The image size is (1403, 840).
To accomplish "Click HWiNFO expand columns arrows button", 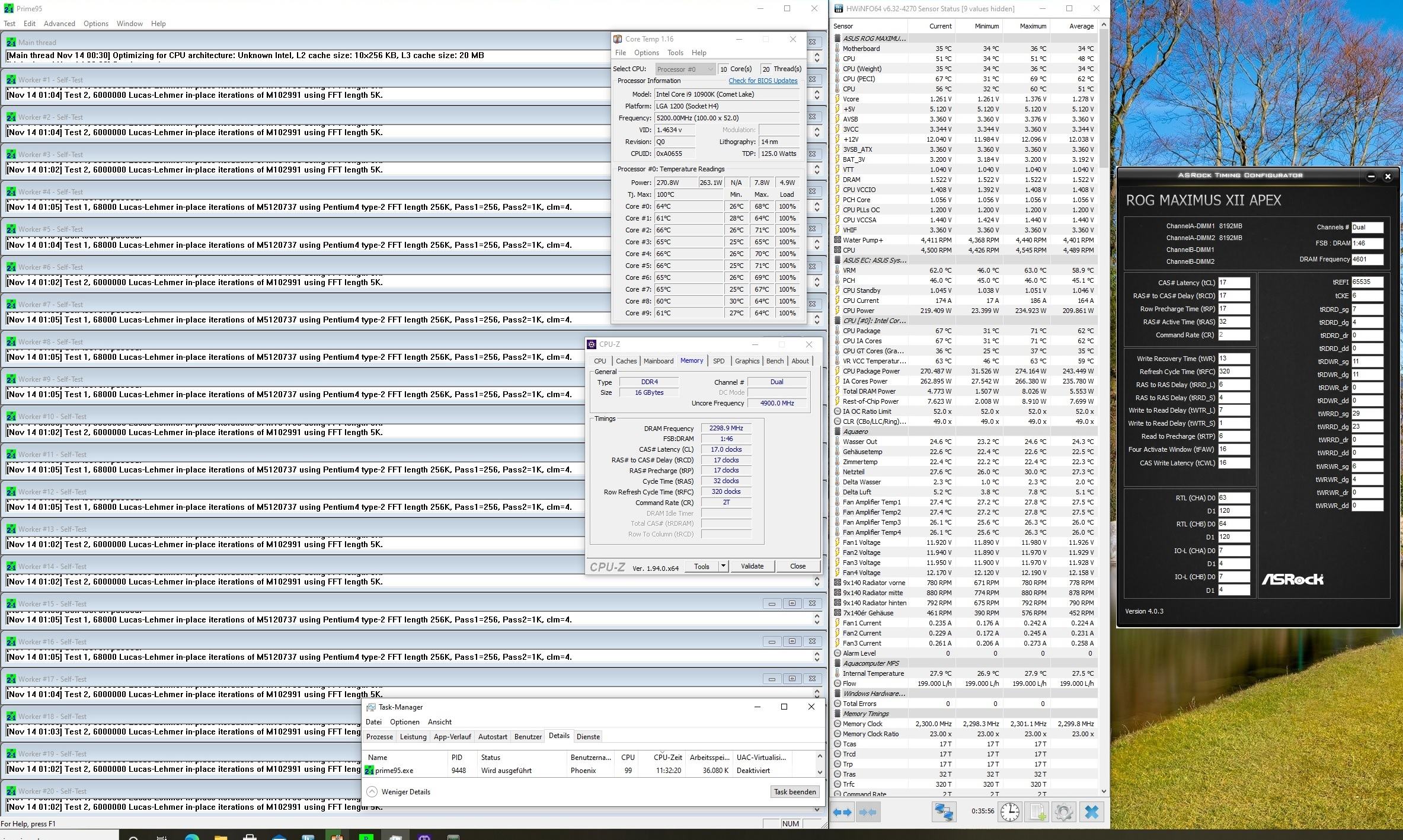I will (x=842, y=812).
